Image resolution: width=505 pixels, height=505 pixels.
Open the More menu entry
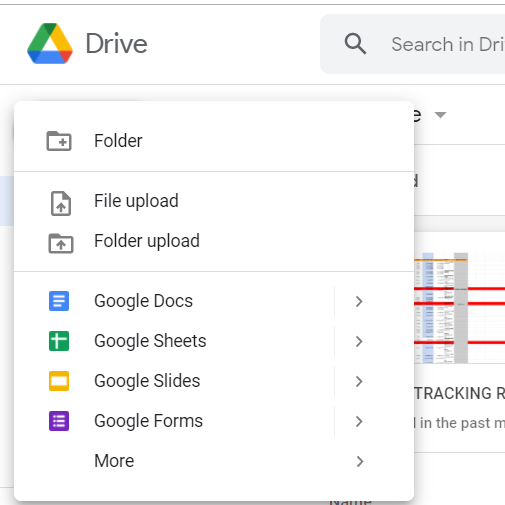[214, 461]
